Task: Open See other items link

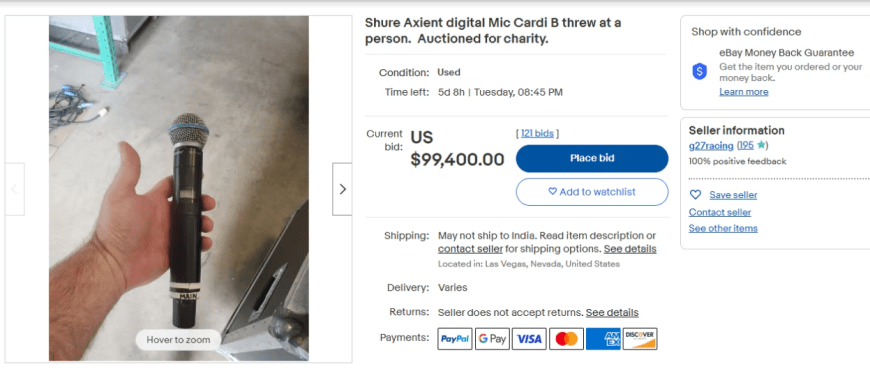Action: [723, 228]
